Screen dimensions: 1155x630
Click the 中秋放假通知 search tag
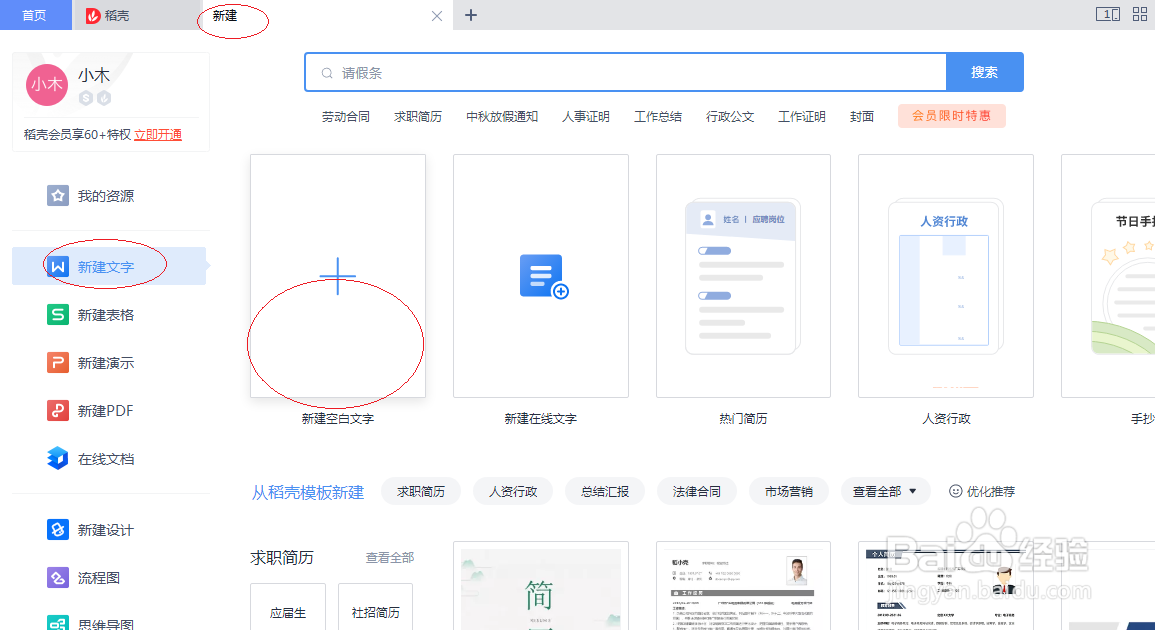click(502, 116)
